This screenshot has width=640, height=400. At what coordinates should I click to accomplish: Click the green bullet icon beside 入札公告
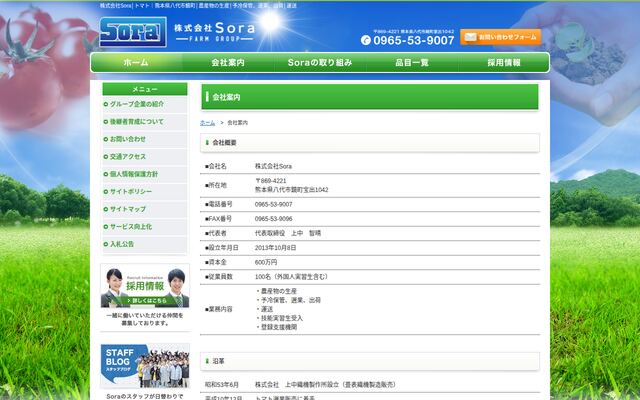[106, 244]
